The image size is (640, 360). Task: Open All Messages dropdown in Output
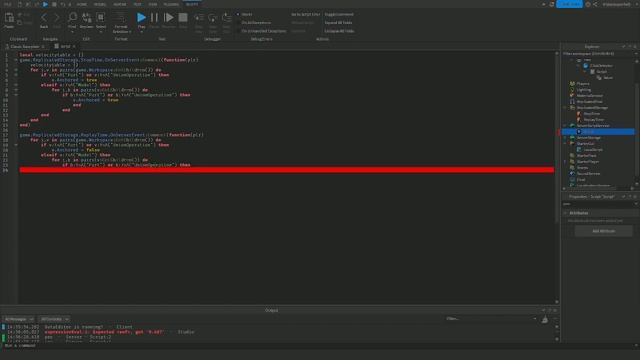tap(19, 319)
